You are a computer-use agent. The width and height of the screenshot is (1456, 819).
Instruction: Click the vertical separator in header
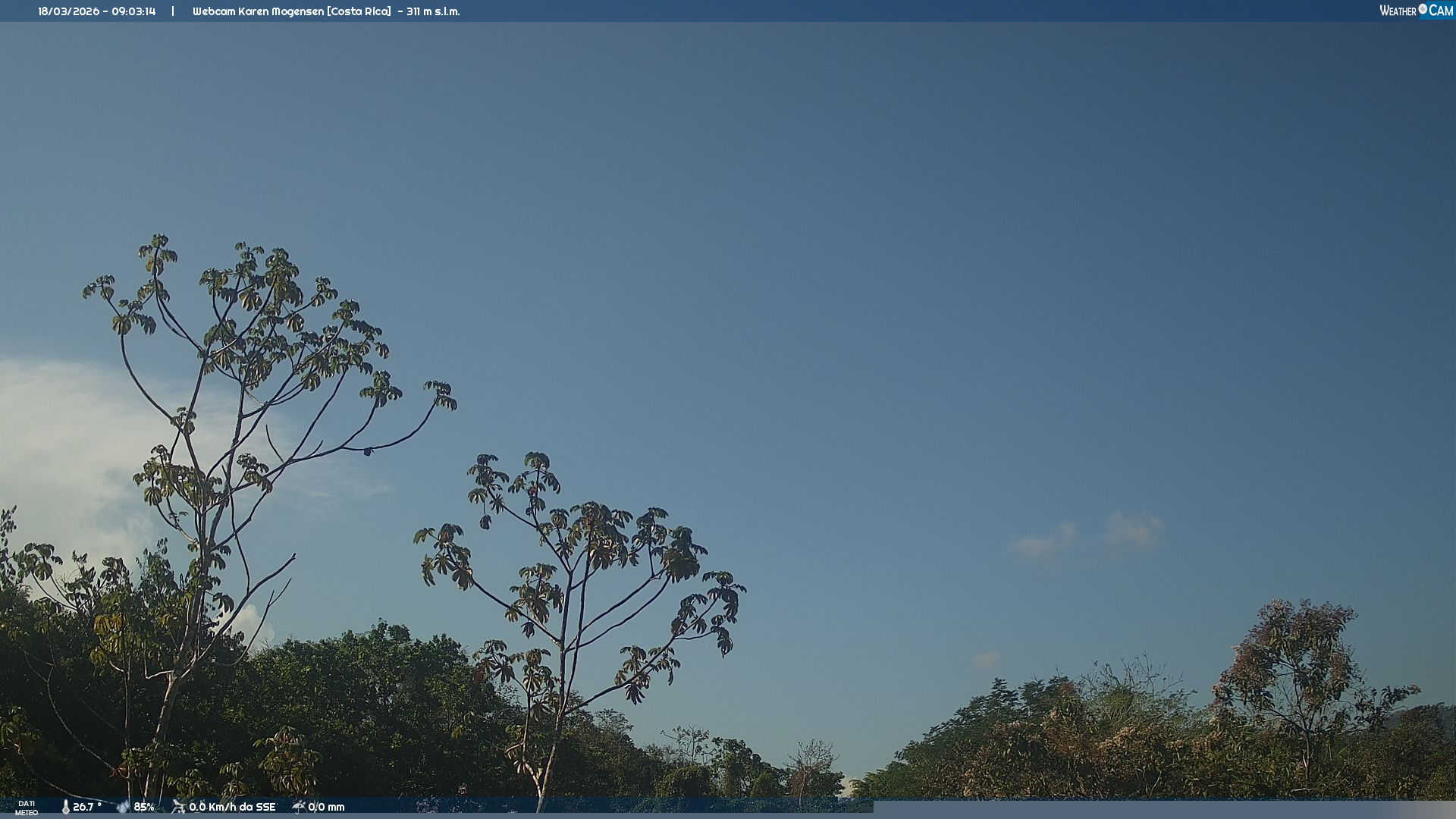tap(173, 11)
